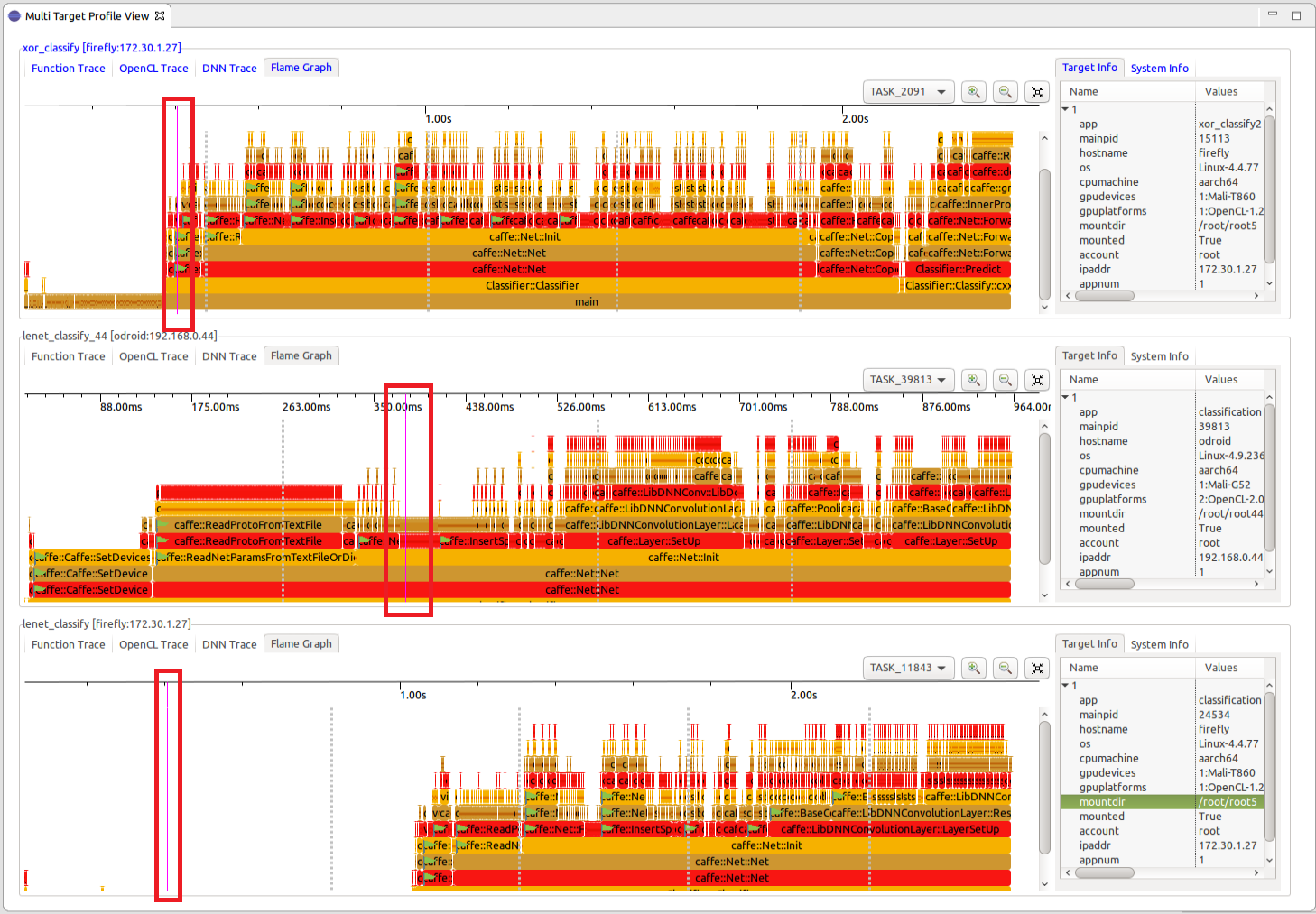Open OpenCL Trace tab in lenet_classify_44 panel
Screen dimensions: 1316x914
point(153,356)
